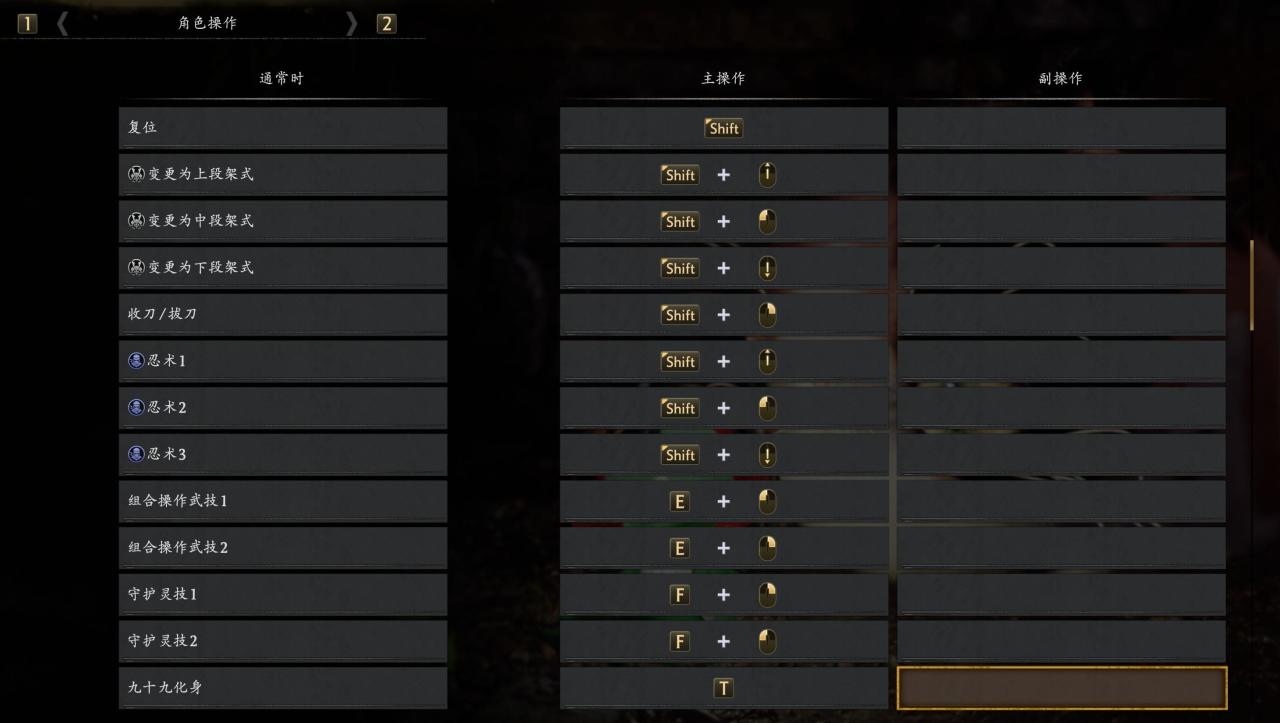Click the mouse icon in 变更为下段架式 row

click(767, 268)
